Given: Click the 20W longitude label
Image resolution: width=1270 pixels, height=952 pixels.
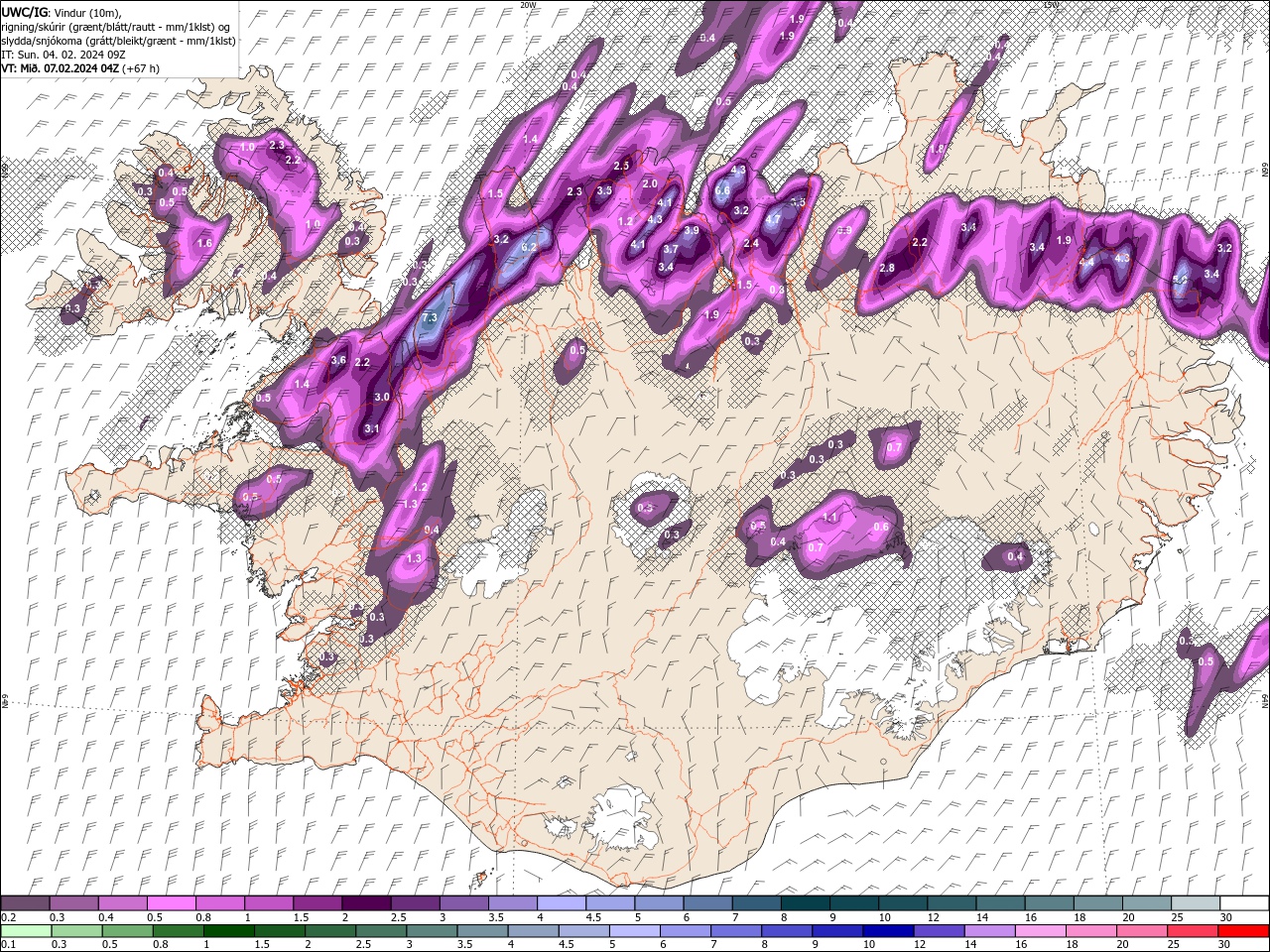Looking at the screenshot, I should [528, 4].
